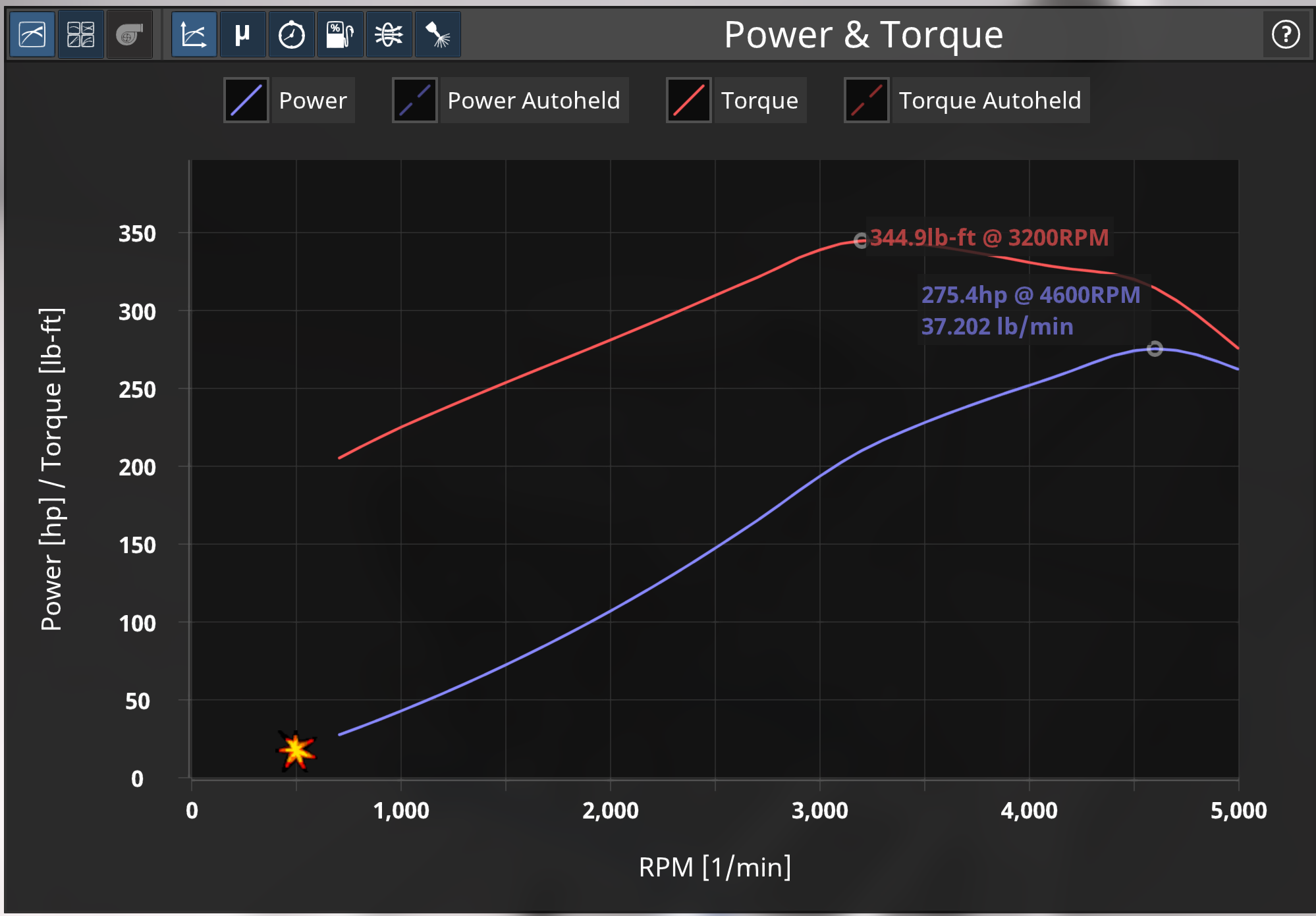This screenshot has width=1316, height=916.
Task: Click the red Torque line swatch
Action: [688, 100]
